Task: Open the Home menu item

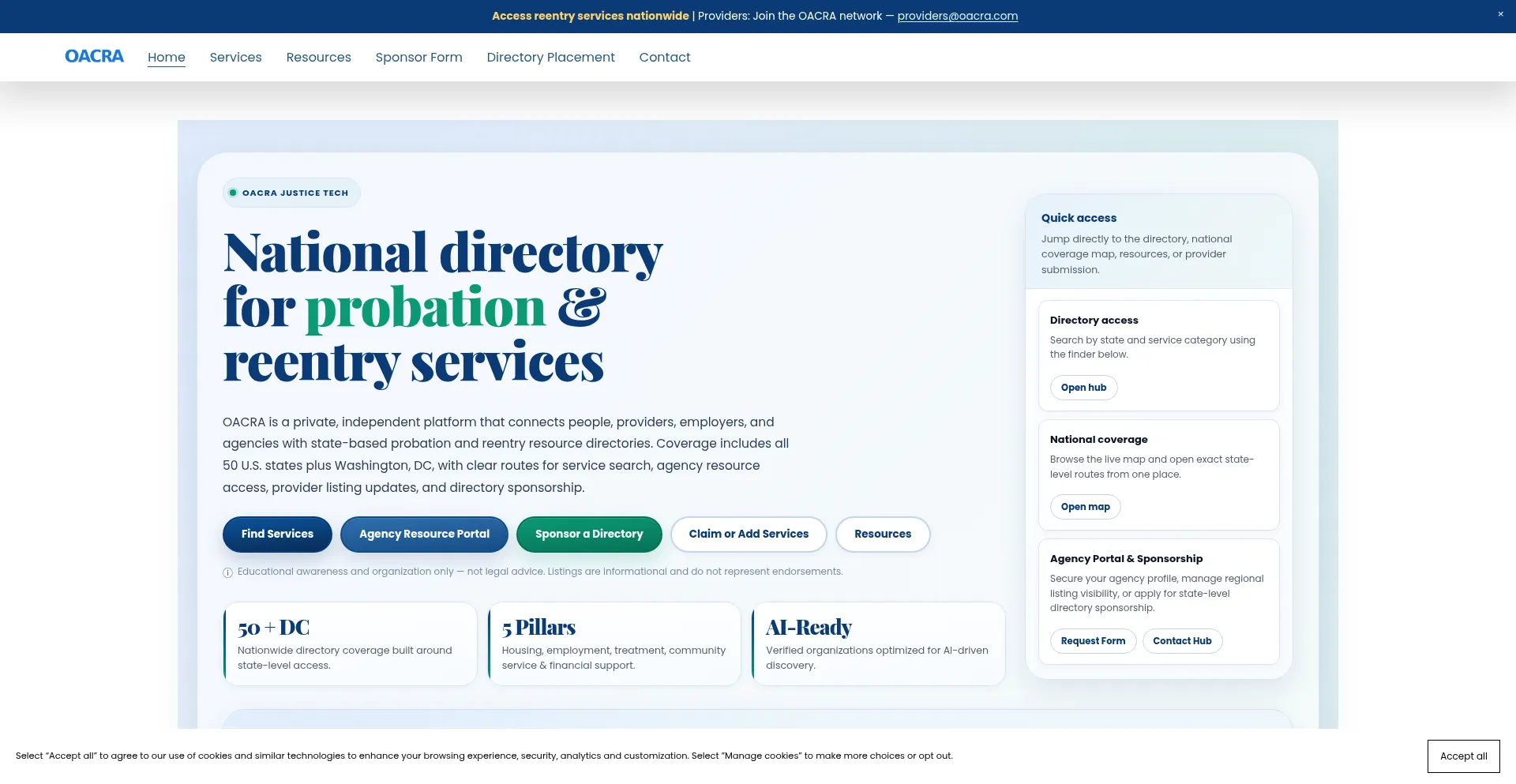Action: 167,57
